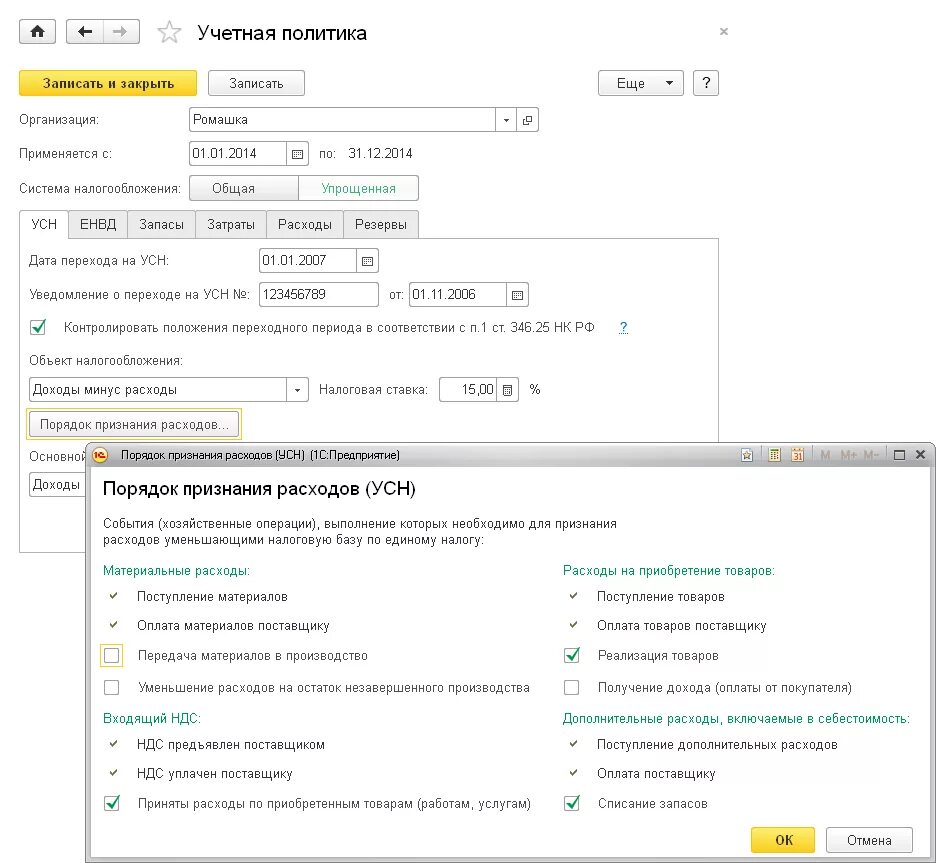This screenshot has width=936, height=863.
Task: Open calculator for Налоговая ставка field
Action: [x=507, y=390]
